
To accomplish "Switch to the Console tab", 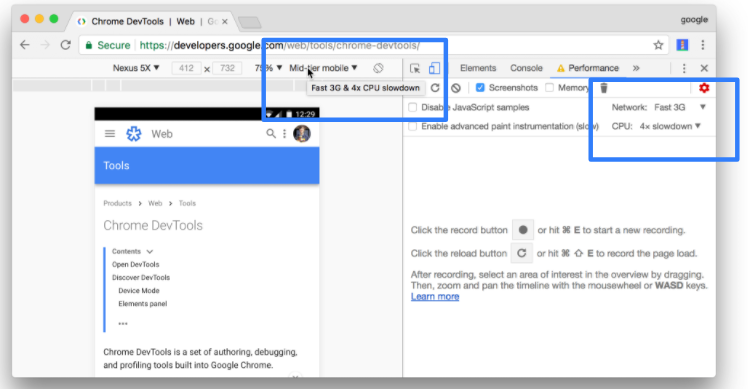I will 526,68.
